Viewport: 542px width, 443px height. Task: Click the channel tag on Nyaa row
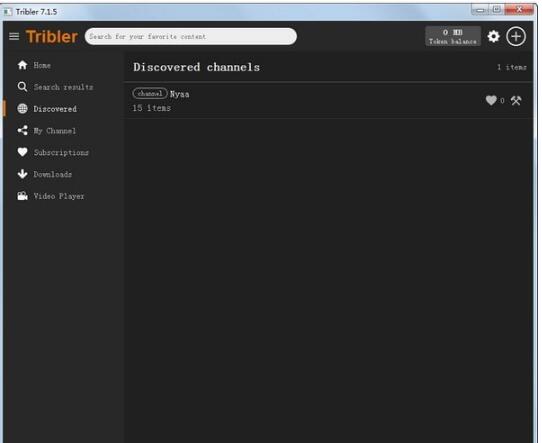[150, 93]
